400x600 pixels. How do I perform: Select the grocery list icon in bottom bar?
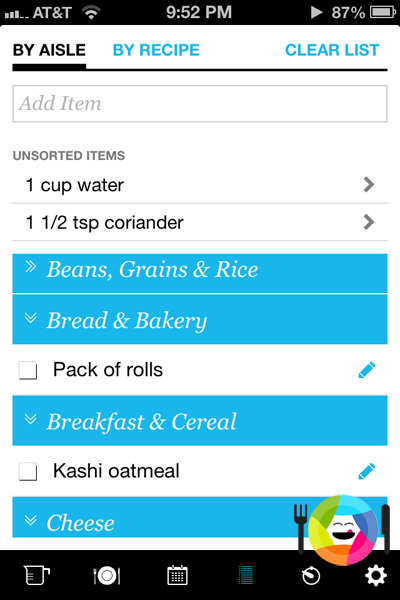tap(245, 575)
